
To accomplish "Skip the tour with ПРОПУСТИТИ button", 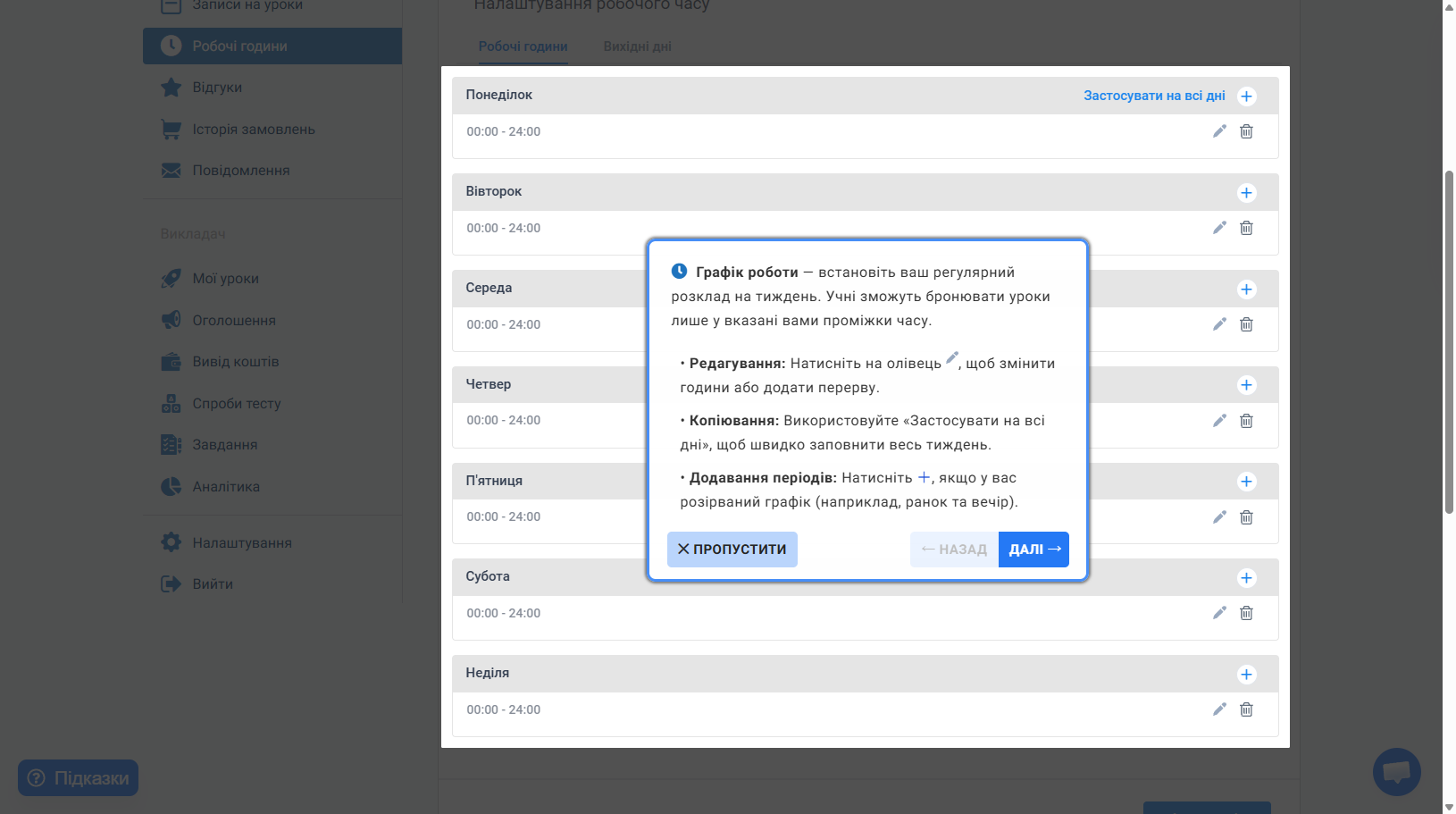I will [732, 550].
